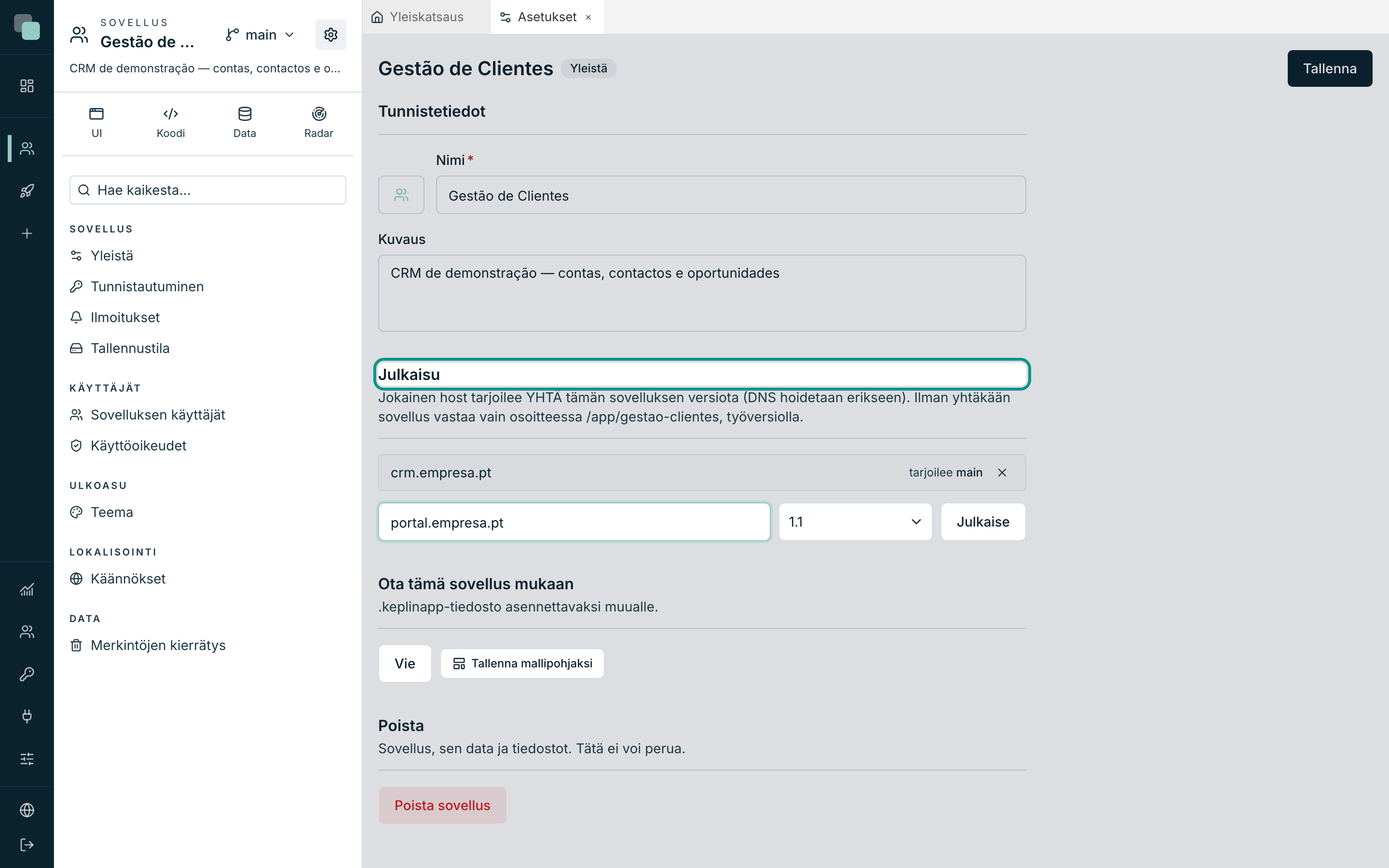The height and width of the screenshot is (868, 1389).
Task: Open the analytics chart icon in the rail
Action: (27, 590)
